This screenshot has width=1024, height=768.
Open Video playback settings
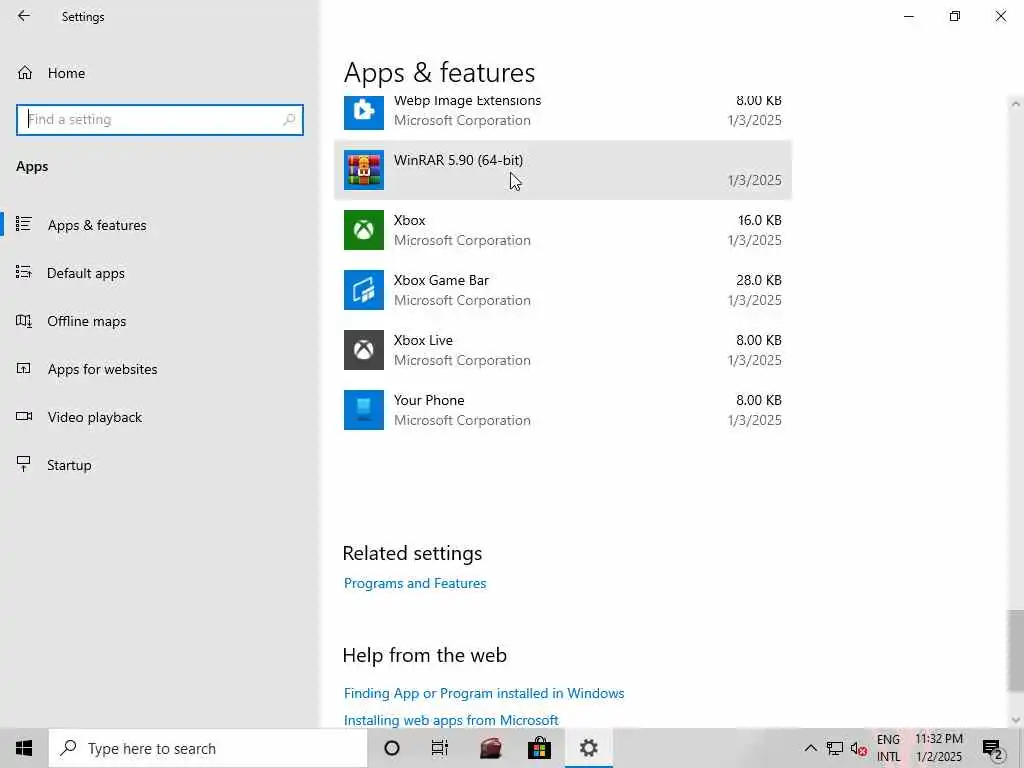click(x=94, y=417)
